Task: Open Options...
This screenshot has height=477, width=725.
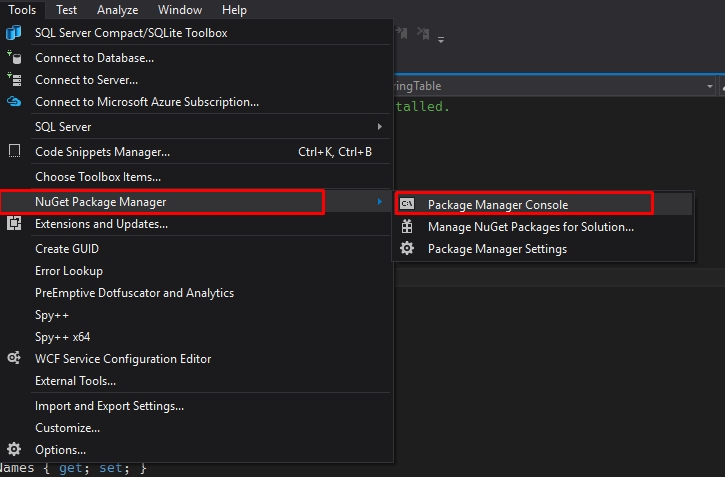Action: (x=197, y=450)
